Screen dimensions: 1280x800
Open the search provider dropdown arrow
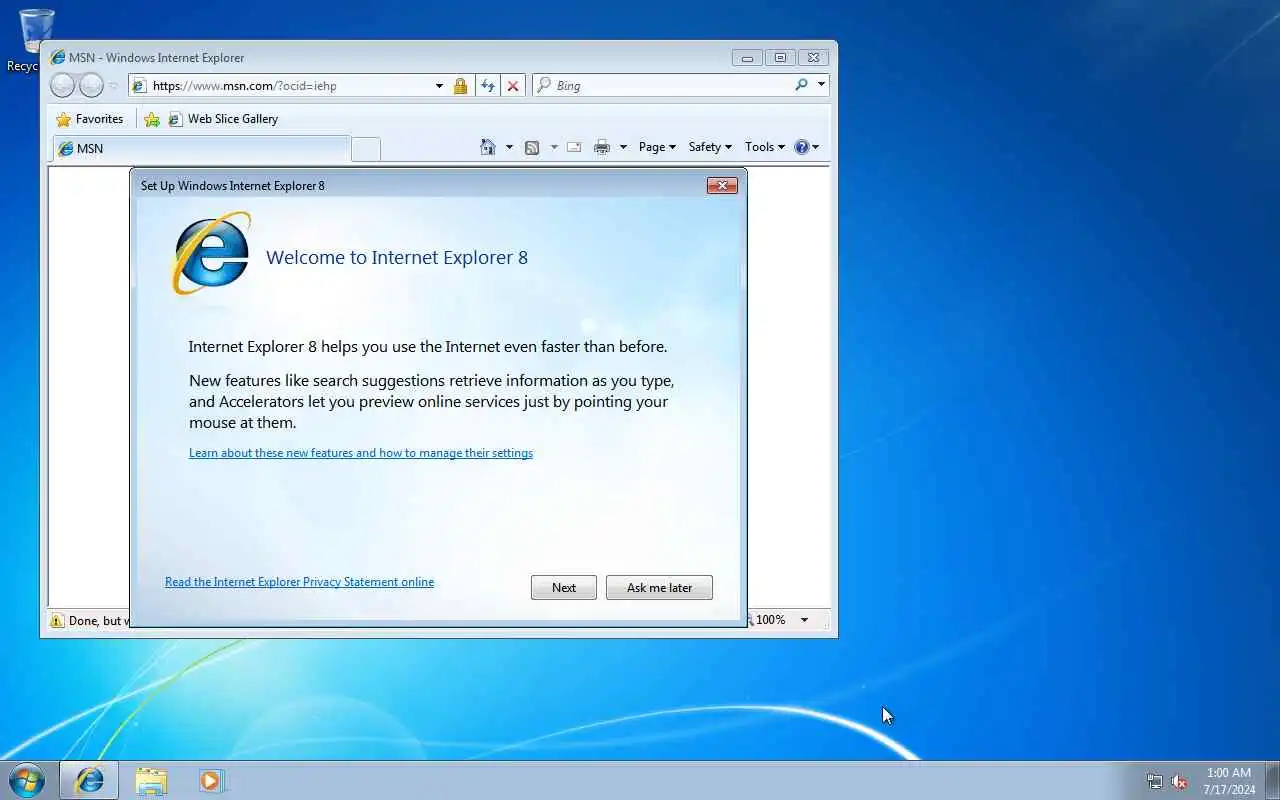tap(821, 85)
